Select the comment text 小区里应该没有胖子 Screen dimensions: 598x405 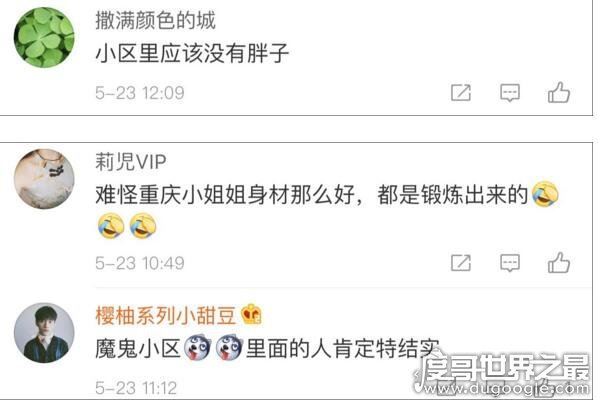(192, 53)
